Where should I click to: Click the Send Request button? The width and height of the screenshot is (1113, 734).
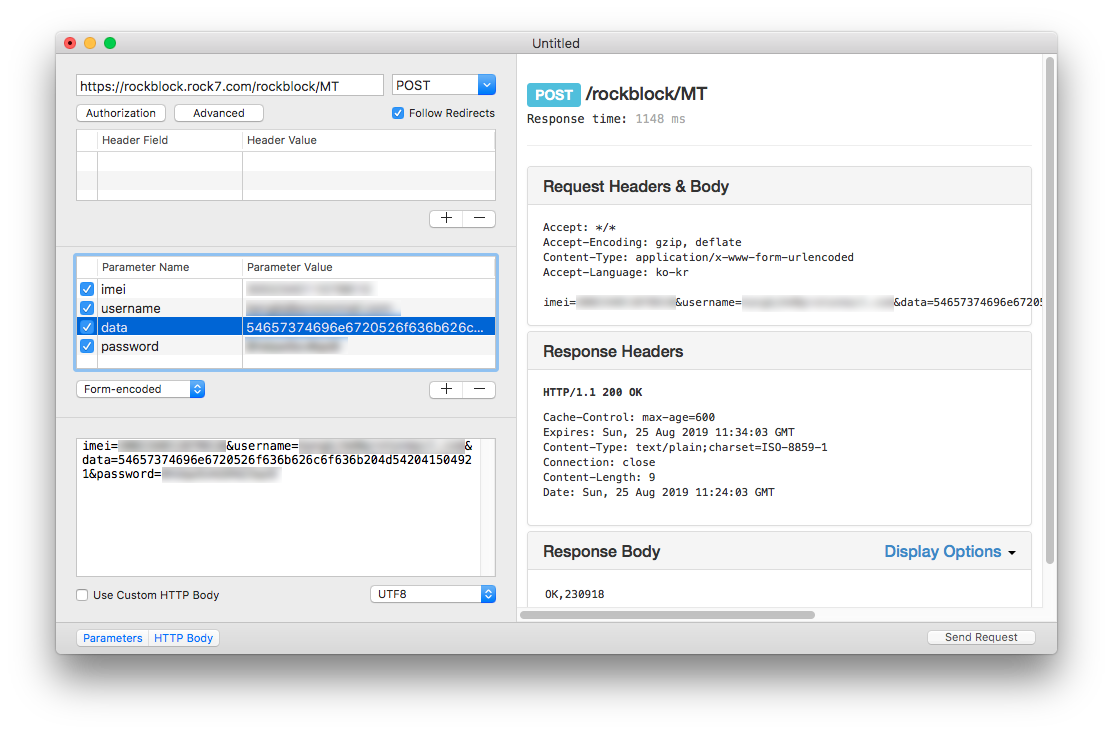[x=981, y=637]
